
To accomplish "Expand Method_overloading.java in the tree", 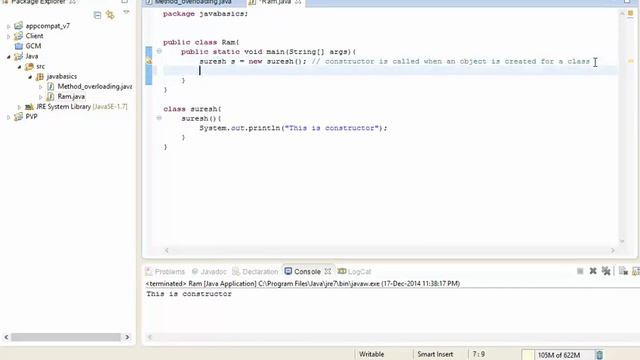I will click(40, 87).
